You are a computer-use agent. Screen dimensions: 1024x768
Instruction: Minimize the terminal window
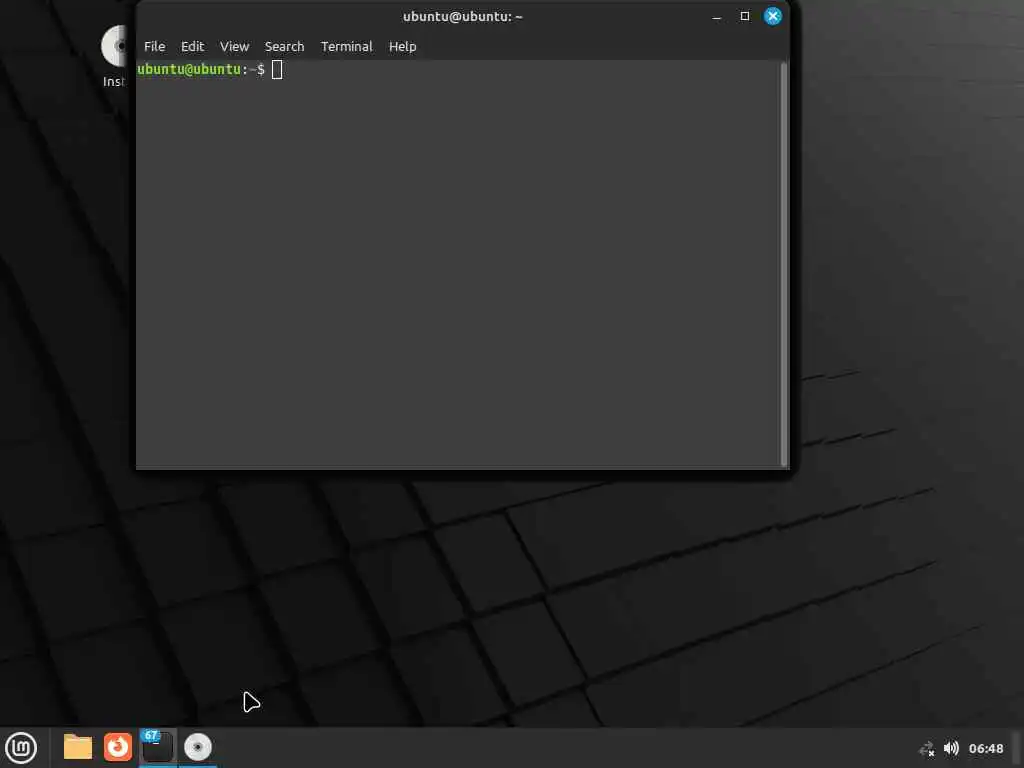[x=716, y=17]
